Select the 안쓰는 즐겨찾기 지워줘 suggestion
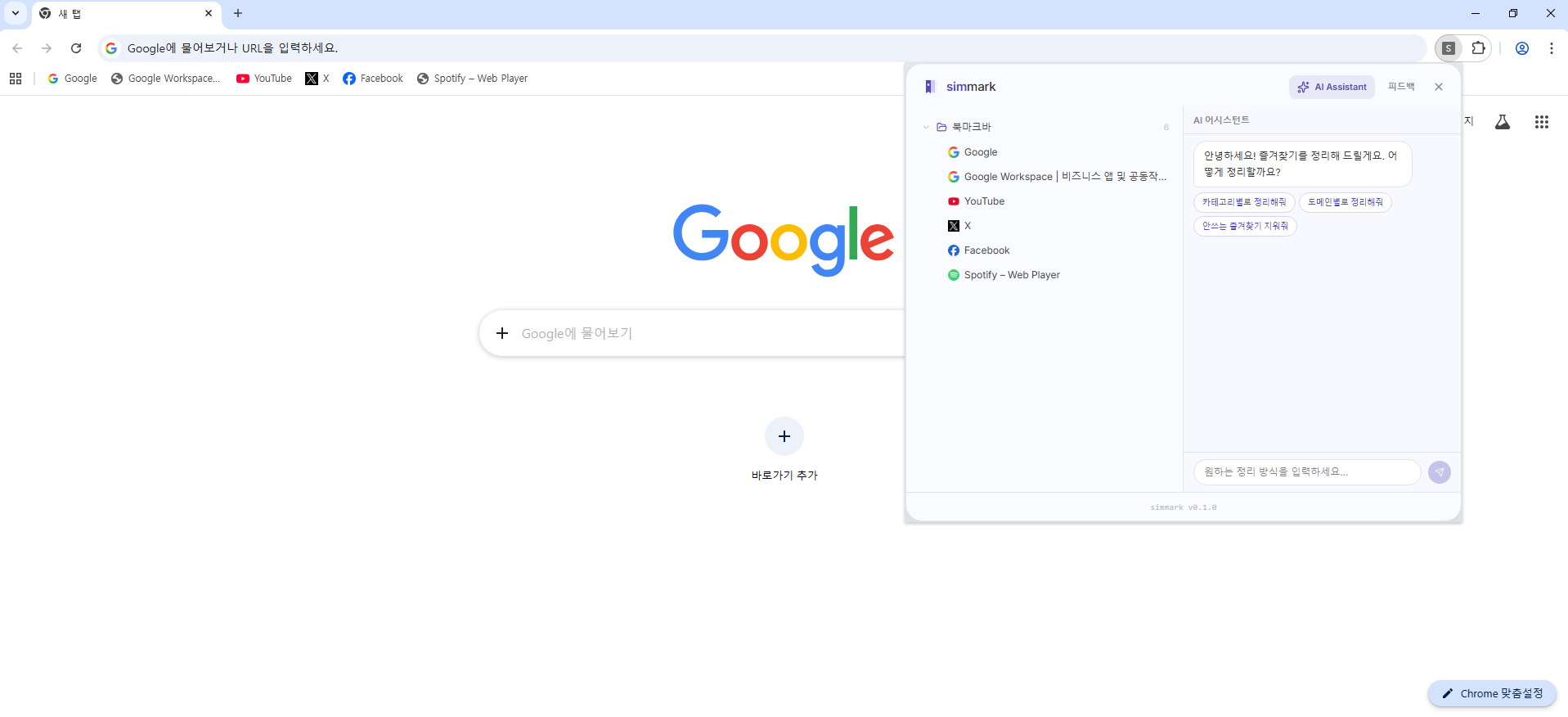 [x=1245, y=226]
